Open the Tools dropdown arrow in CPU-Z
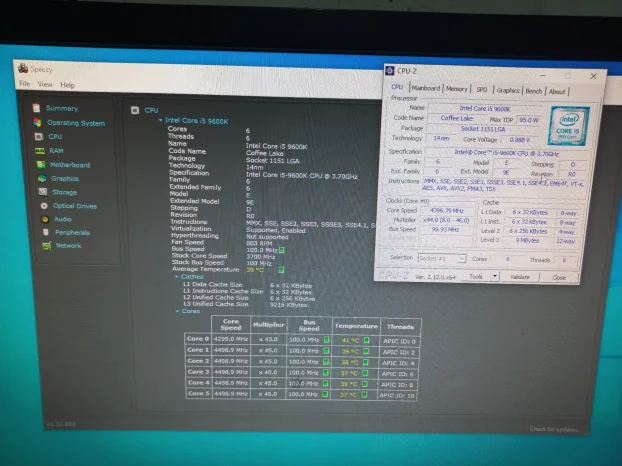The width and height of the screenshot is (622, 466). 494,276
